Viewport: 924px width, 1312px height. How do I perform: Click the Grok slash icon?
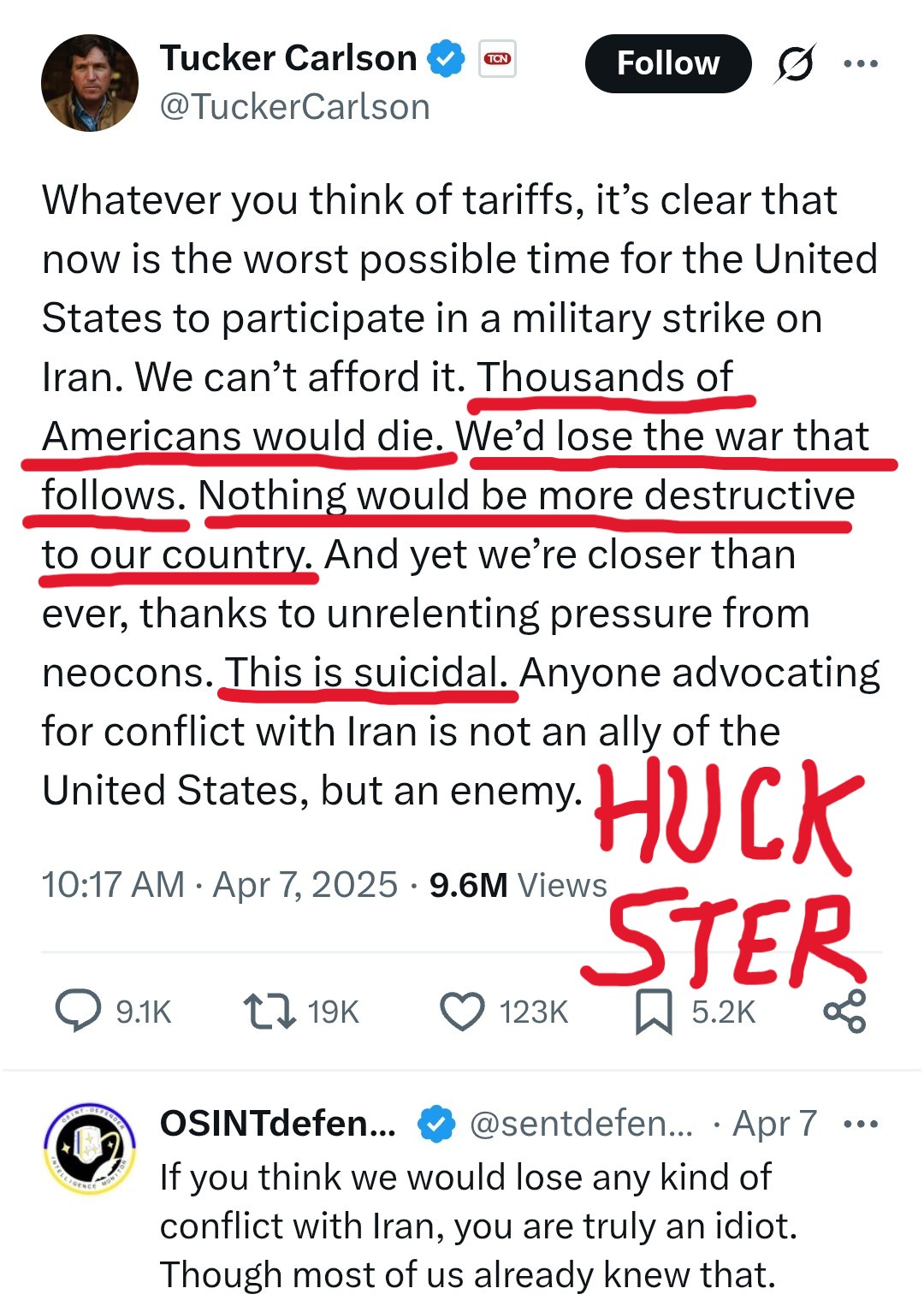[x=795, y=63]
